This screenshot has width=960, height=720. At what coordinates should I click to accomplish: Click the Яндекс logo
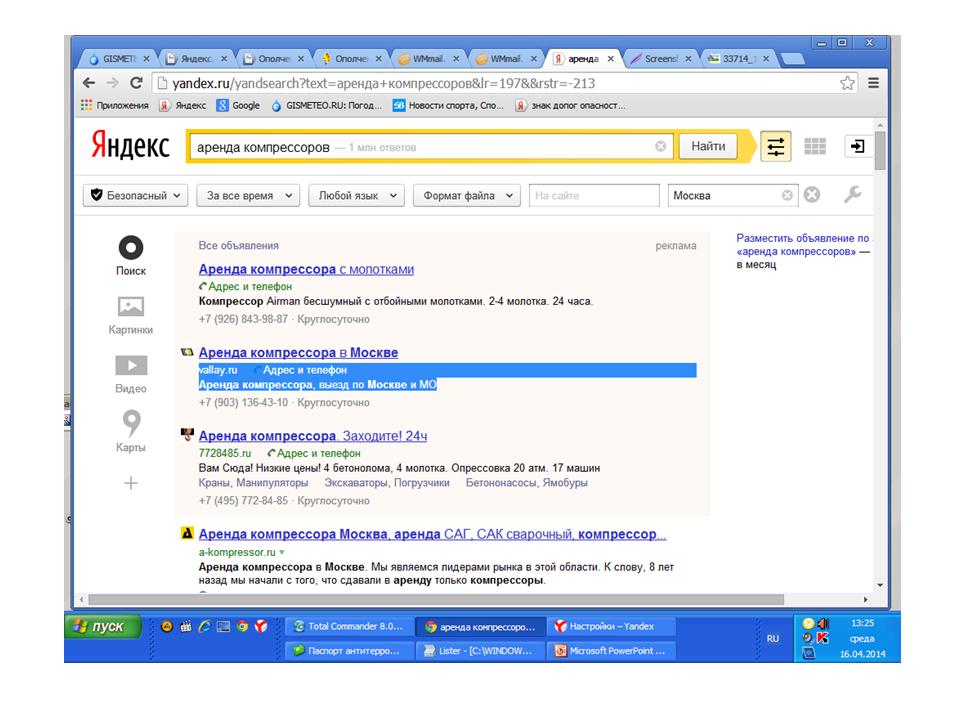coord(130,146)
